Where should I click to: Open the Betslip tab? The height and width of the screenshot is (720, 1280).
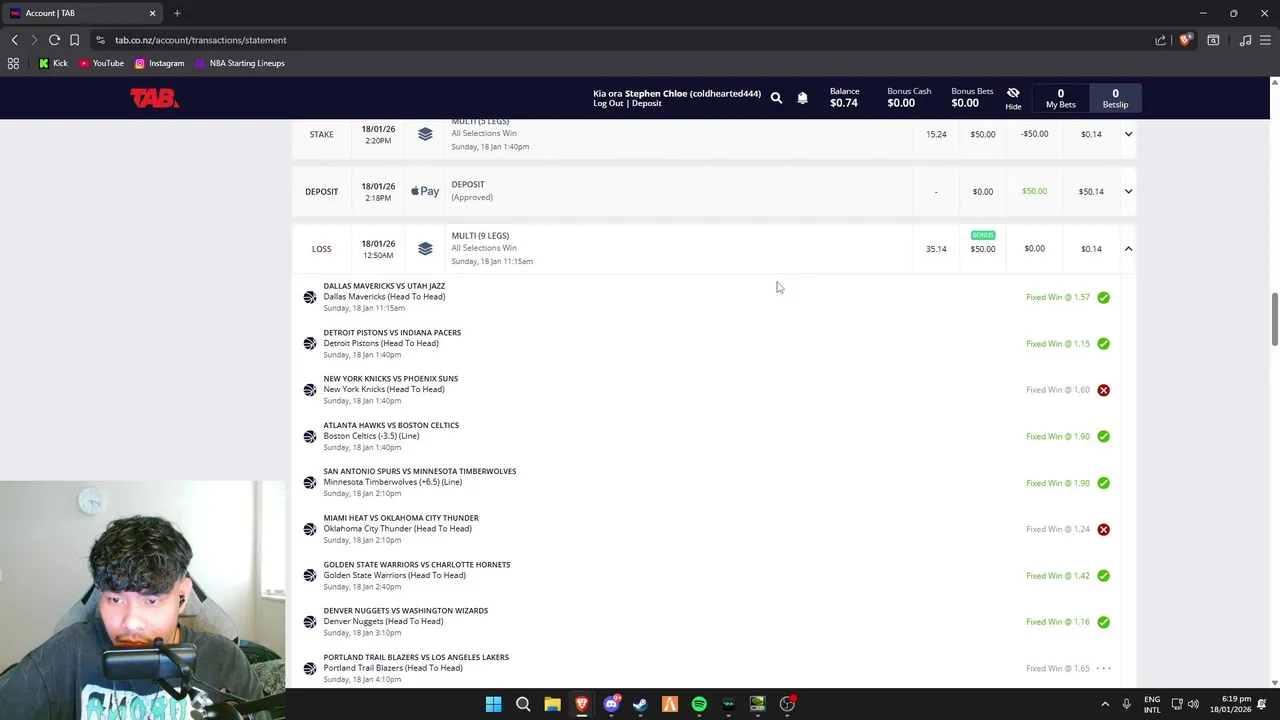click(x=1115, y=98)
